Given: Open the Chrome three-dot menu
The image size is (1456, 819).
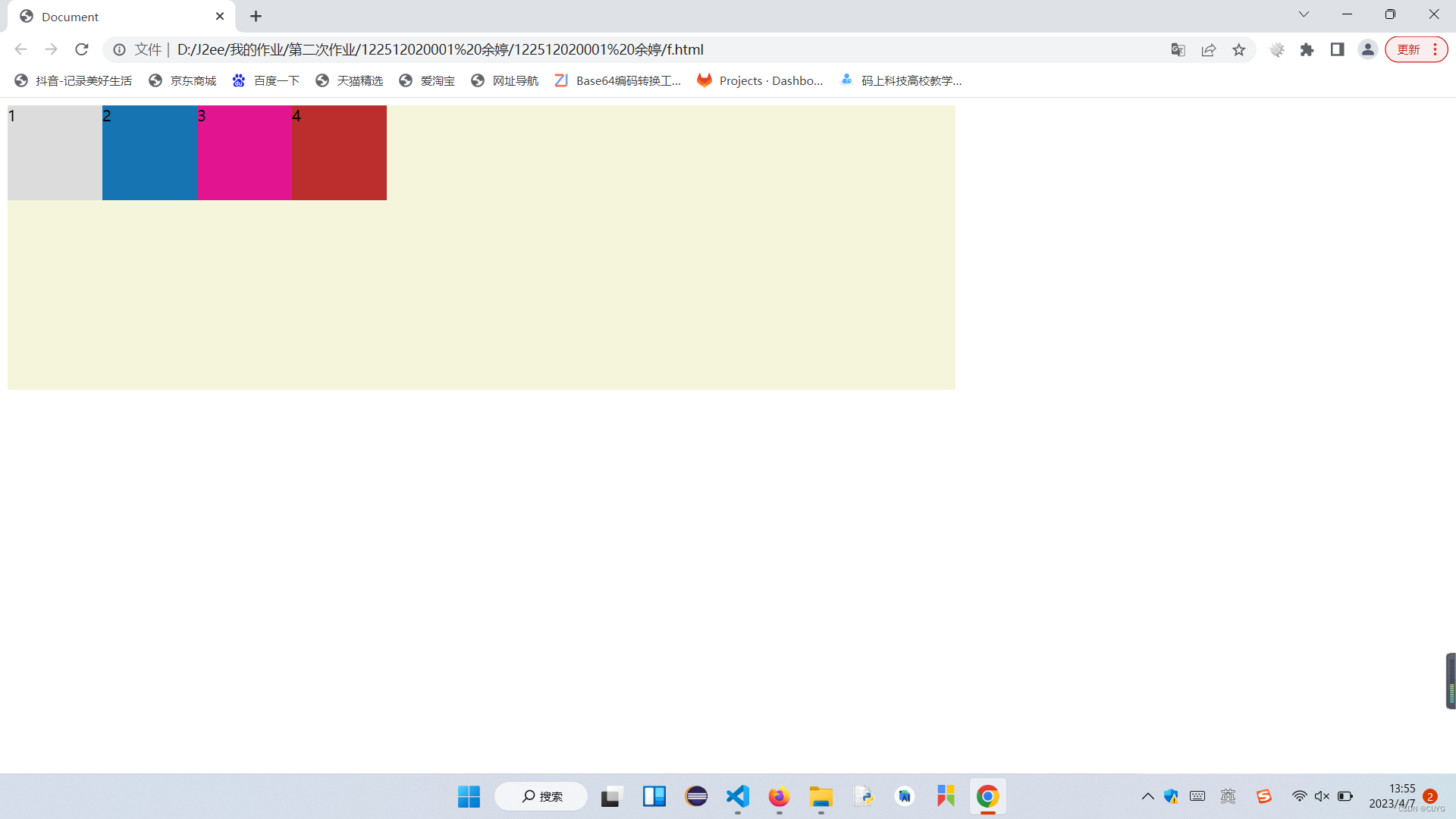Looking at the screenshot, I should click(x=1435, y=50).
